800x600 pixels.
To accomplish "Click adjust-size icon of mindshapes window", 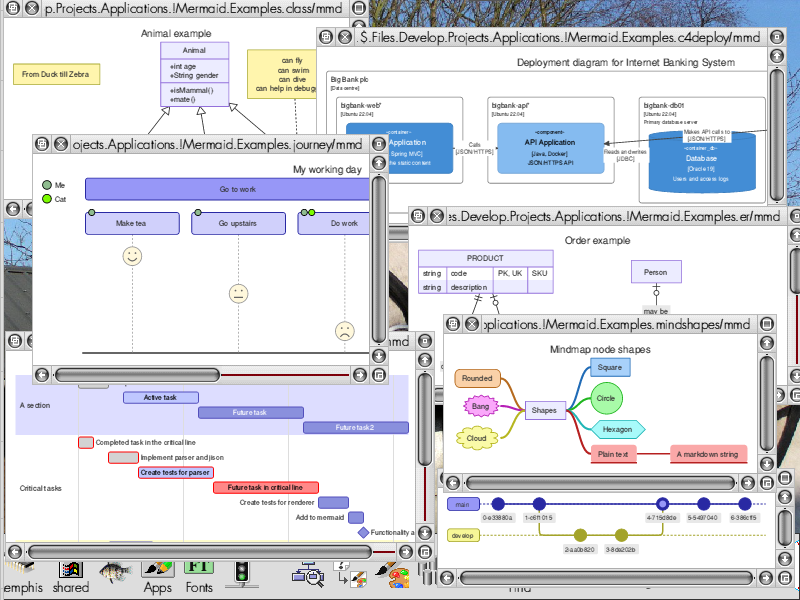I will pos(767,482).
